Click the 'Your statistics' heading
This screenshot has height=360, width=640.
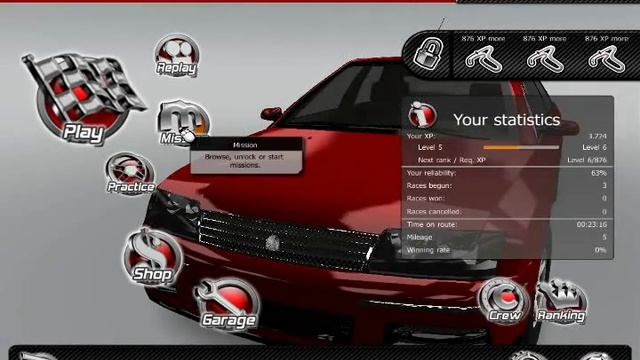(507, 120)
